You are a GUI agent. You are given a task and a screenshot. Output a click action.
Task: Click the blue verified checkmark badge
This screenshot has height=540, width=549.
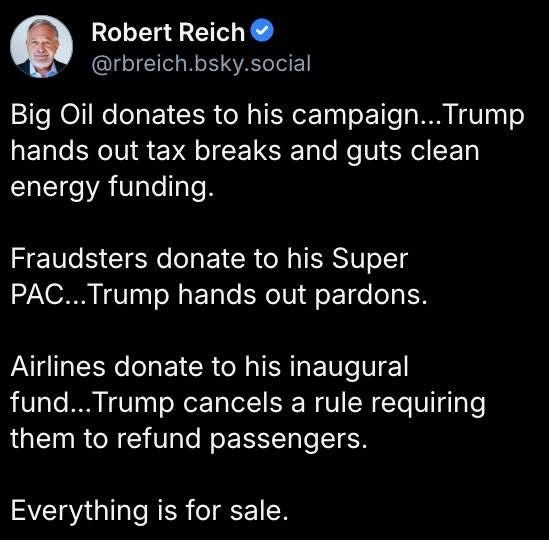[262, 30]
